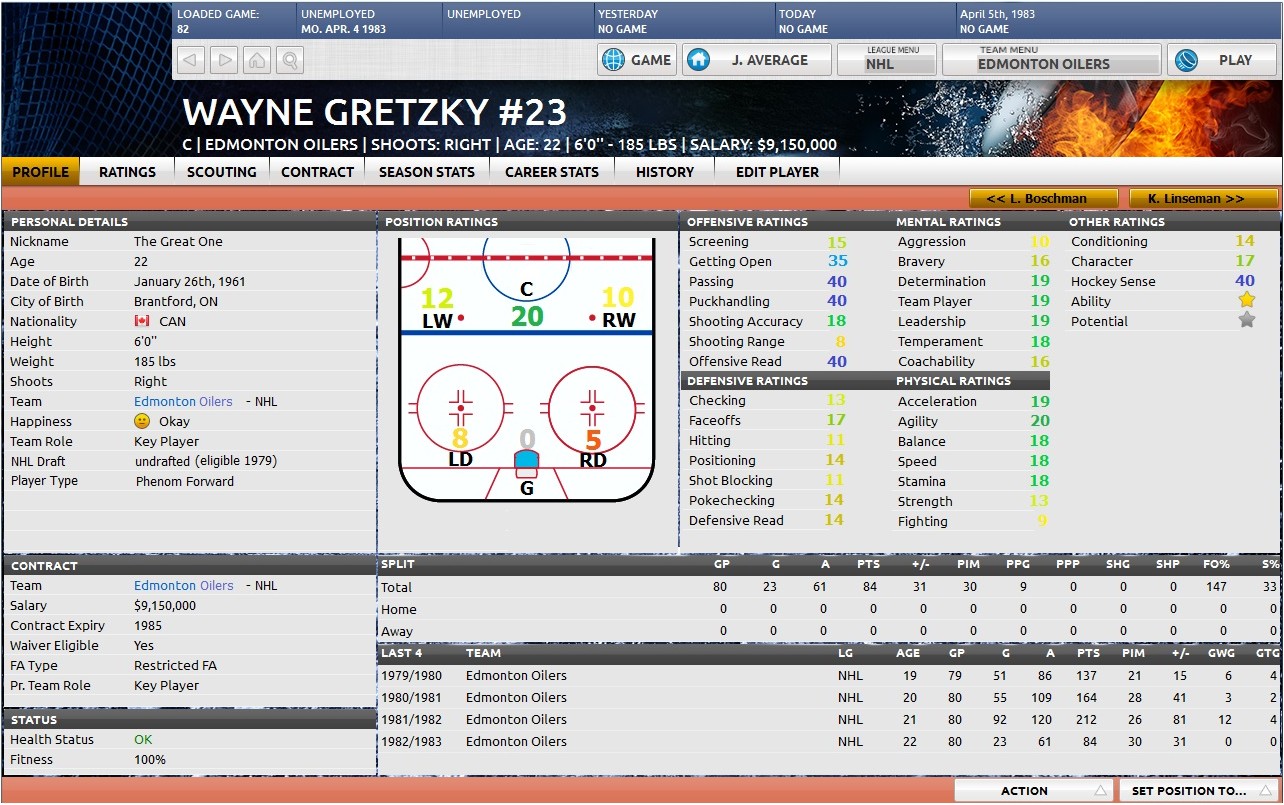Click the Hockey Sense rating 40
This screenshot has width=1284, height=805.
click(x=1245, y=281)
